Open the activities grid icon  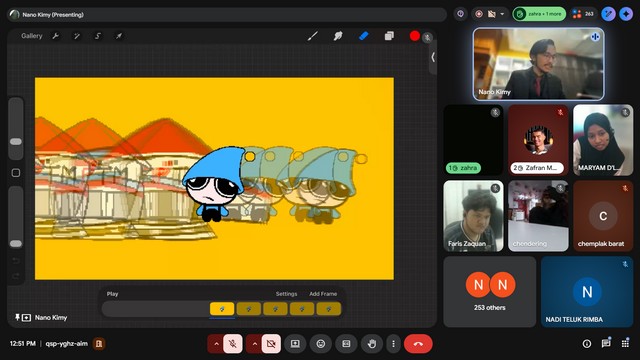point(625,344)
